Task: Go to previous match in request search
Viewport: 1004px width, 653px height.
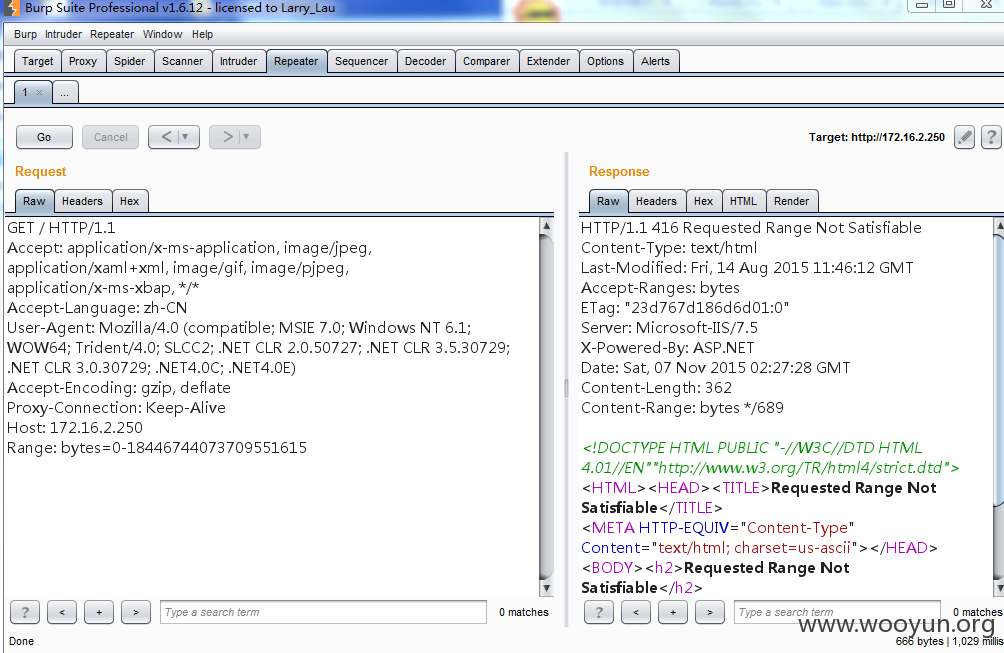Action: (62, 612)
